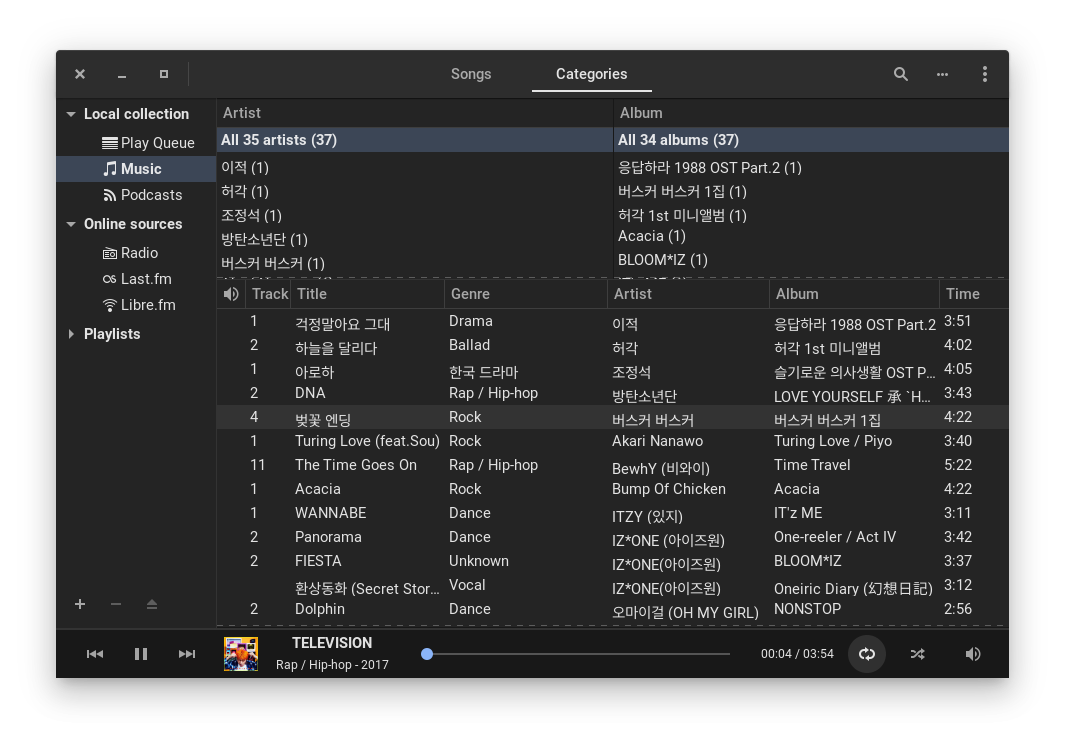
Task: Open Play Queue in sidebar
Action: point(157,143)
